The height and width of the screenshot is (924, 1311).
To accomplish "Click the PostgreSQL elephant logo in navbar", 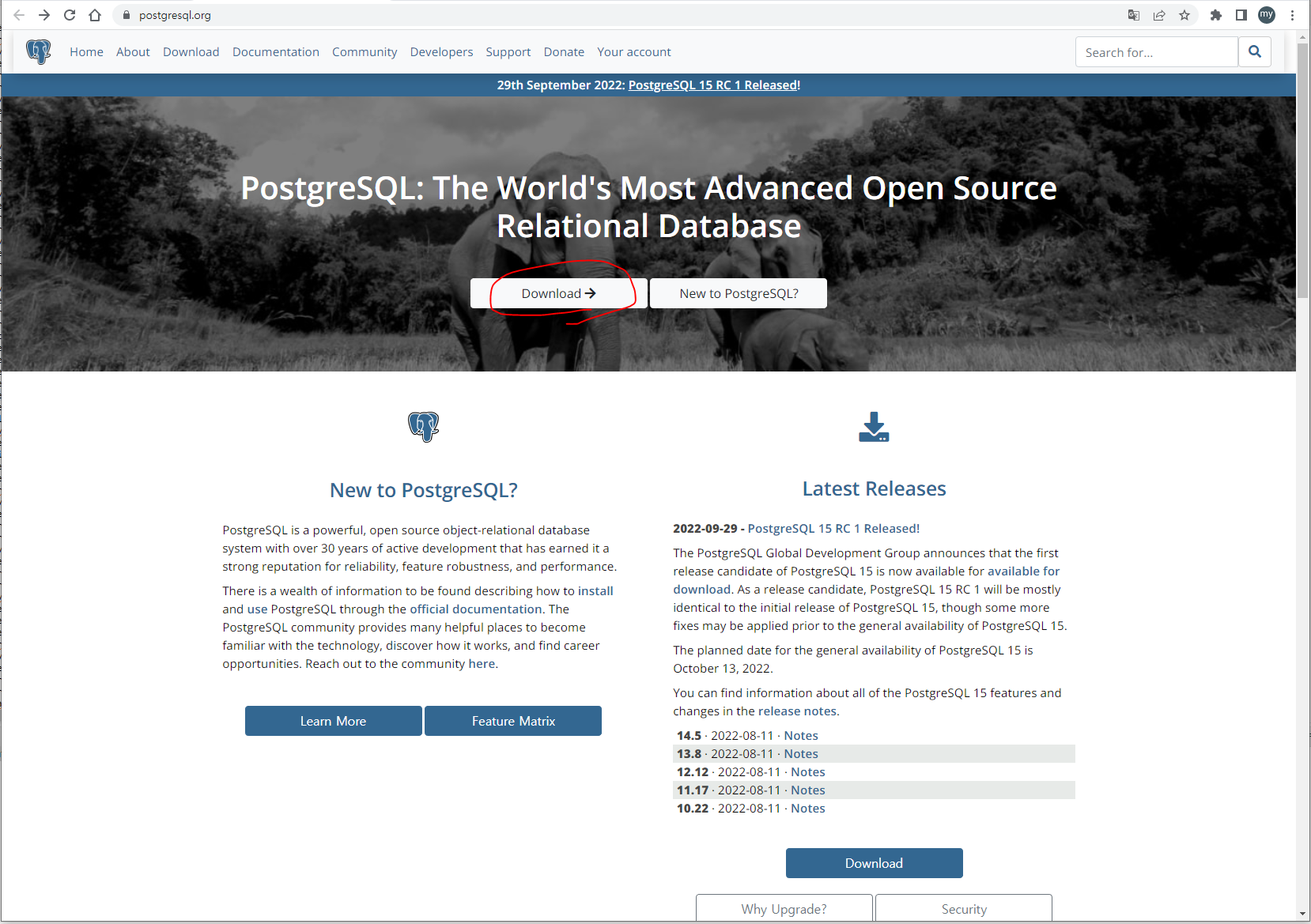I will (38, 51).
